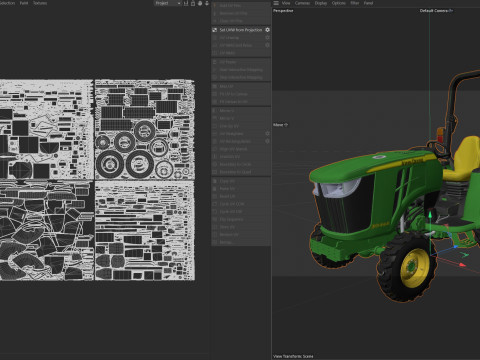Choose Fit UV to Canvas

coord(241,94)
